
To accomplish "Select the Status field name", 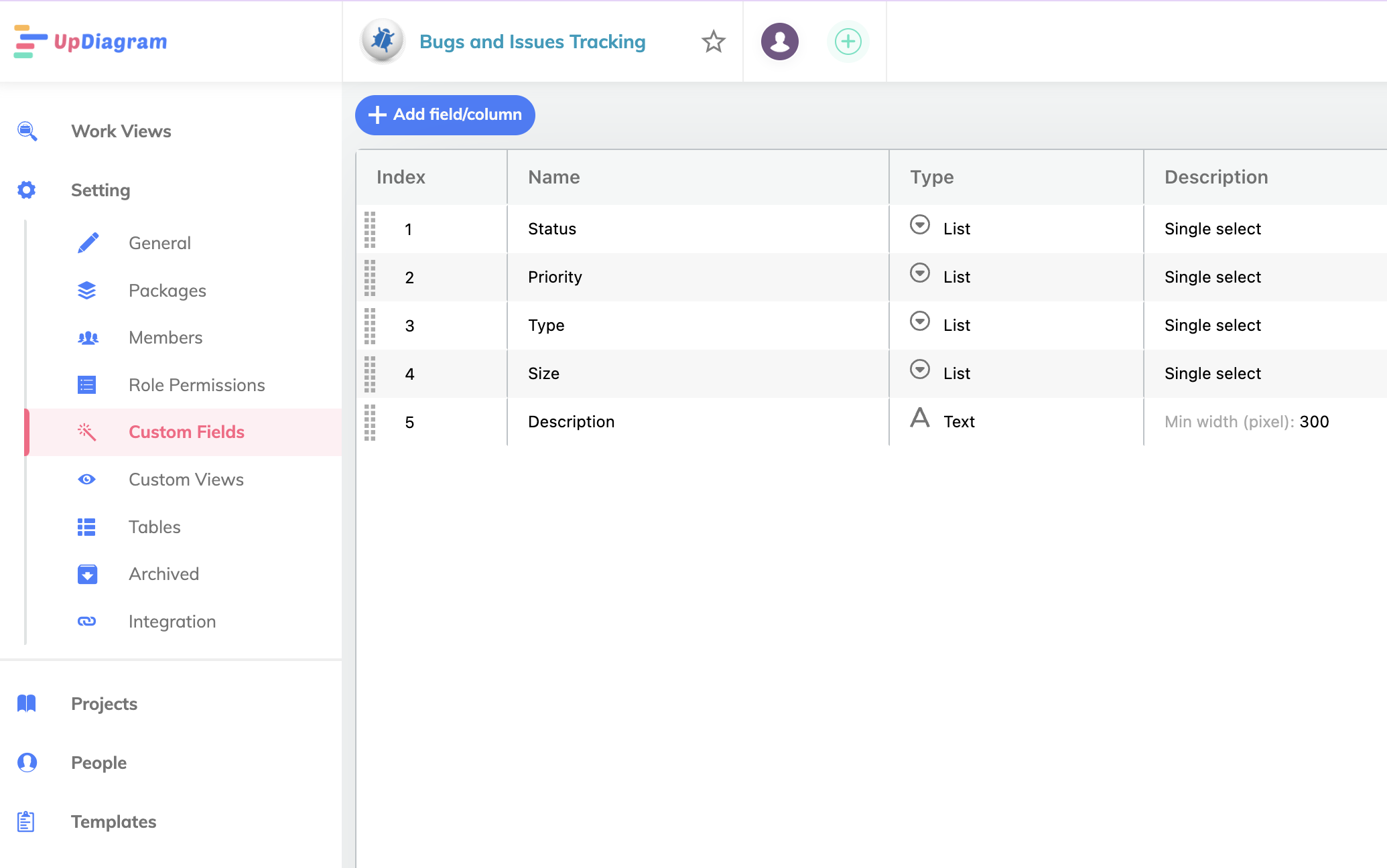I will (x=552, y=229).
